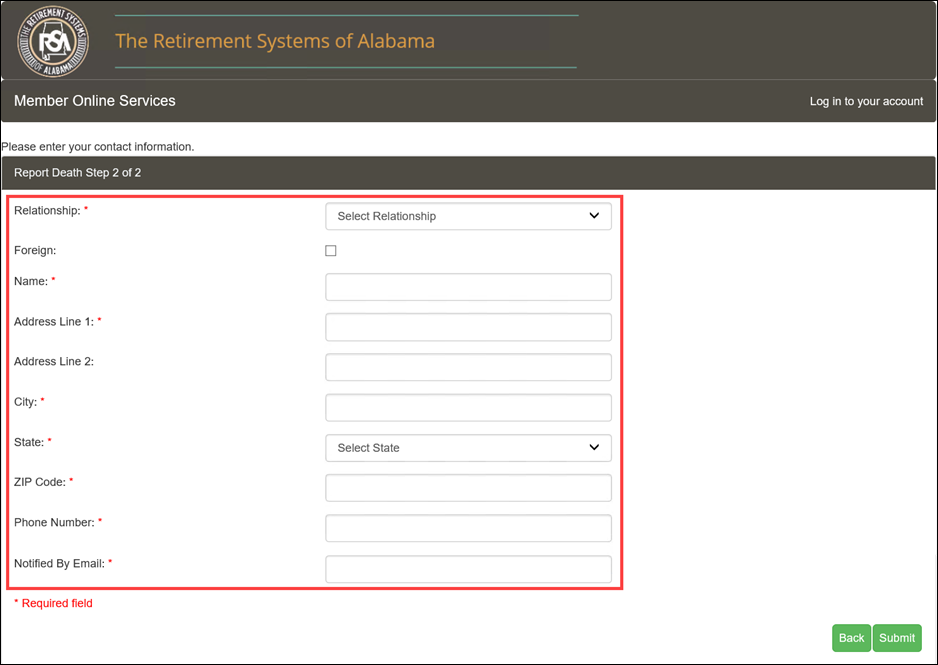Click Log in to your account
This screenshot has height=665, width=938.
pos(866,101)
